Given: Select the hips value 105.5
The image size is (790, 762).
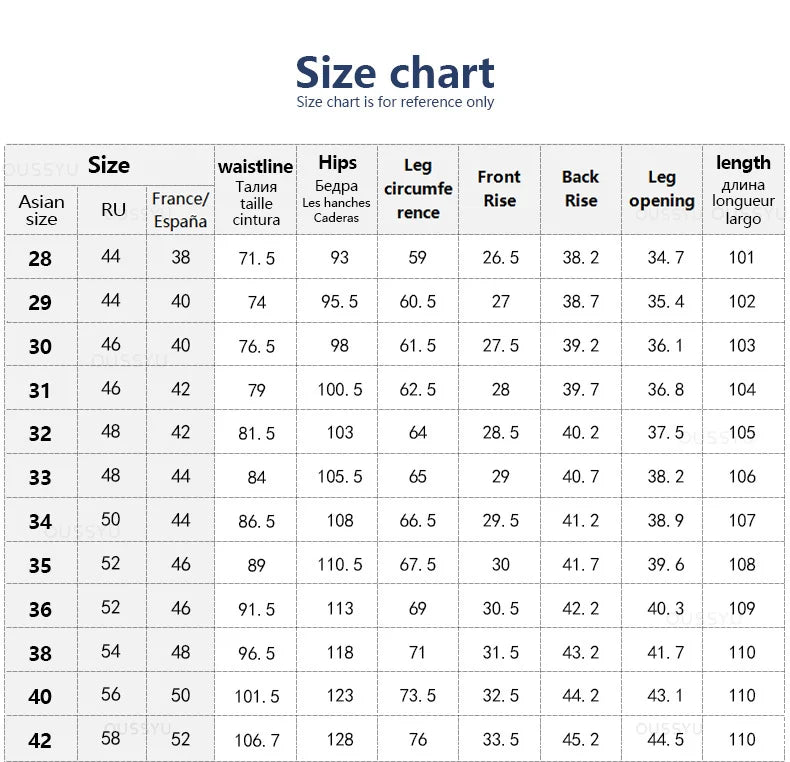Looking at the screenshot, I should [x=340, y=477].
